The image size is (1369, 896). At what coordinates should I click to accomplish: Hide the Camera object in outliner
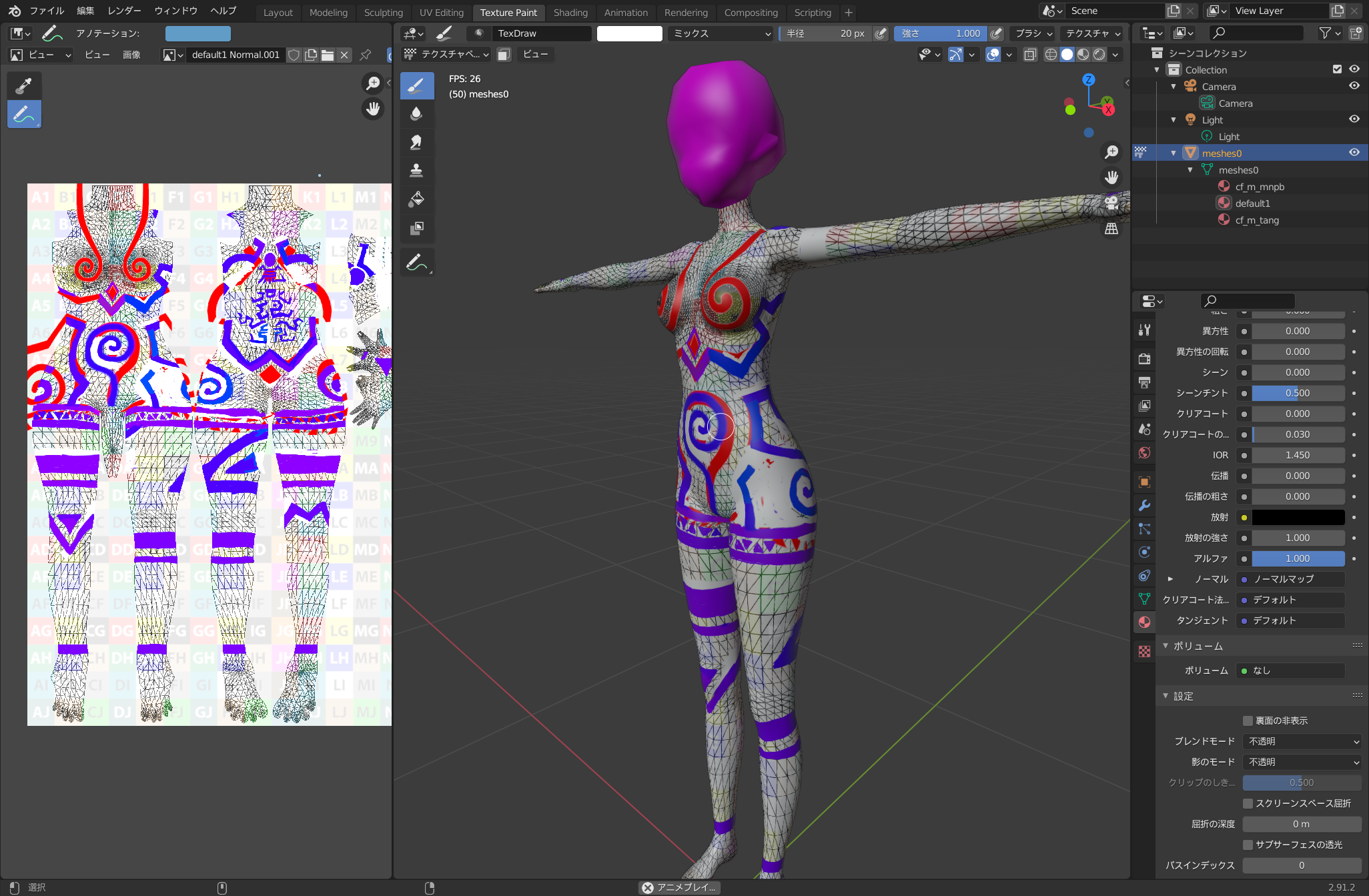click(x=1354, y=86)
